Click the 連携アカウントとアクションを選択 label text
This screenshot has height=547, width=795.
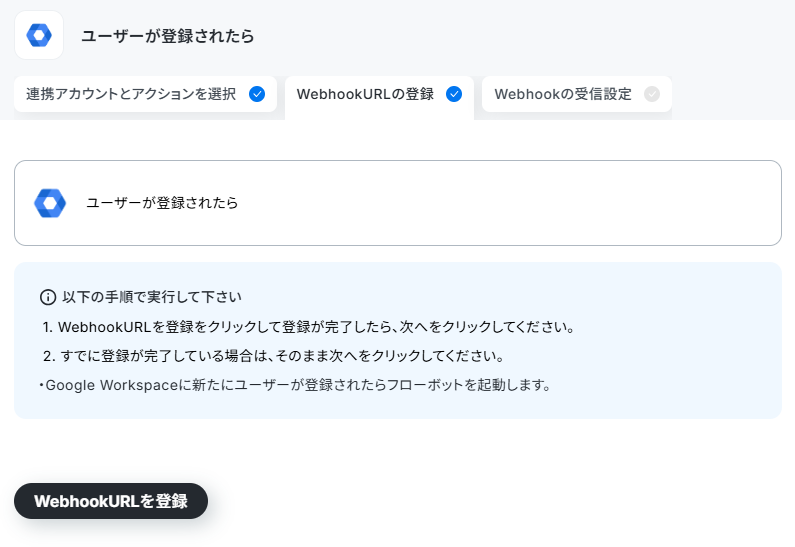point(131,94)
